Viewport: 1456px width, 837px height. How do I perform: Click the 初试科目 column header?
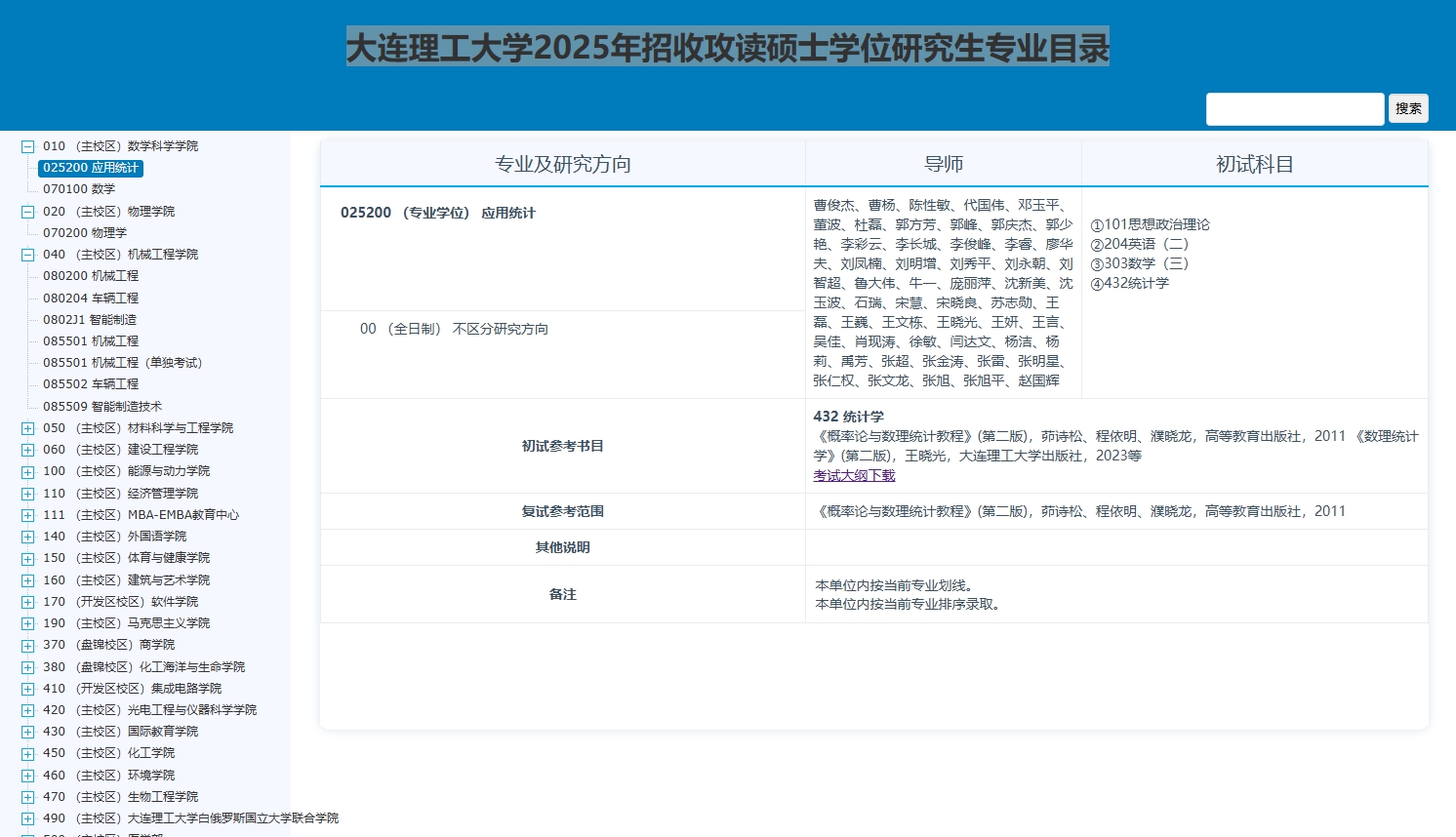tap(1255, 164)
